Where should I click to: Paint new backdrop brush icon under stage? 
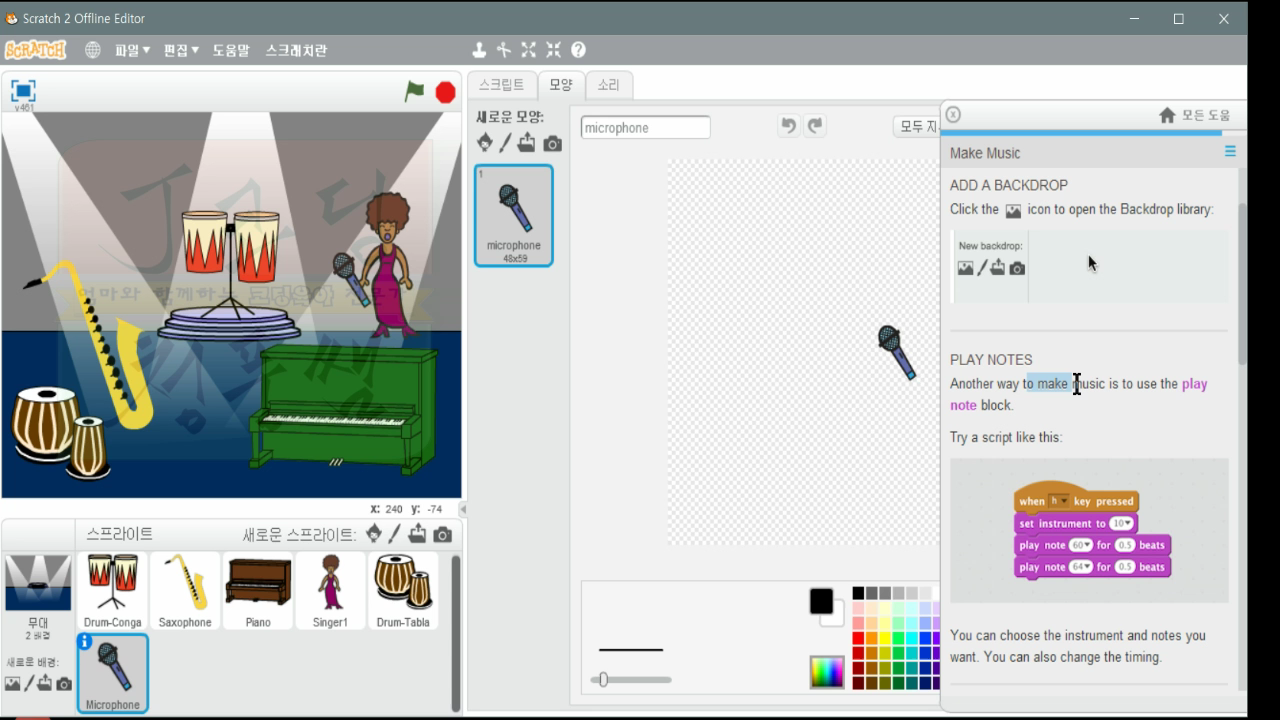coord(29,684)
